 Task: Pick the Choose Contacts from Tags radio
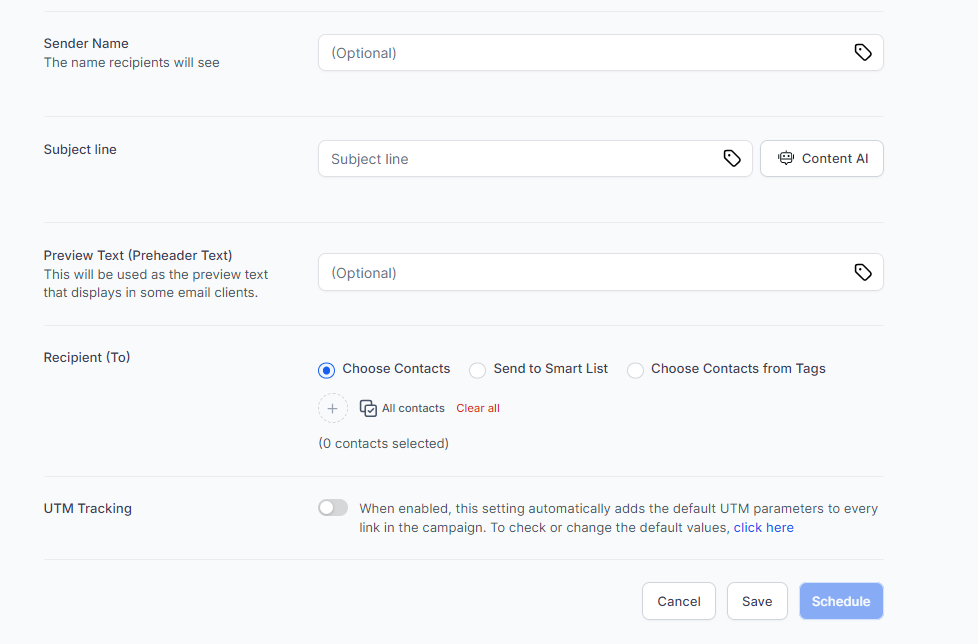pyautogui.click(x=635, y=370)
